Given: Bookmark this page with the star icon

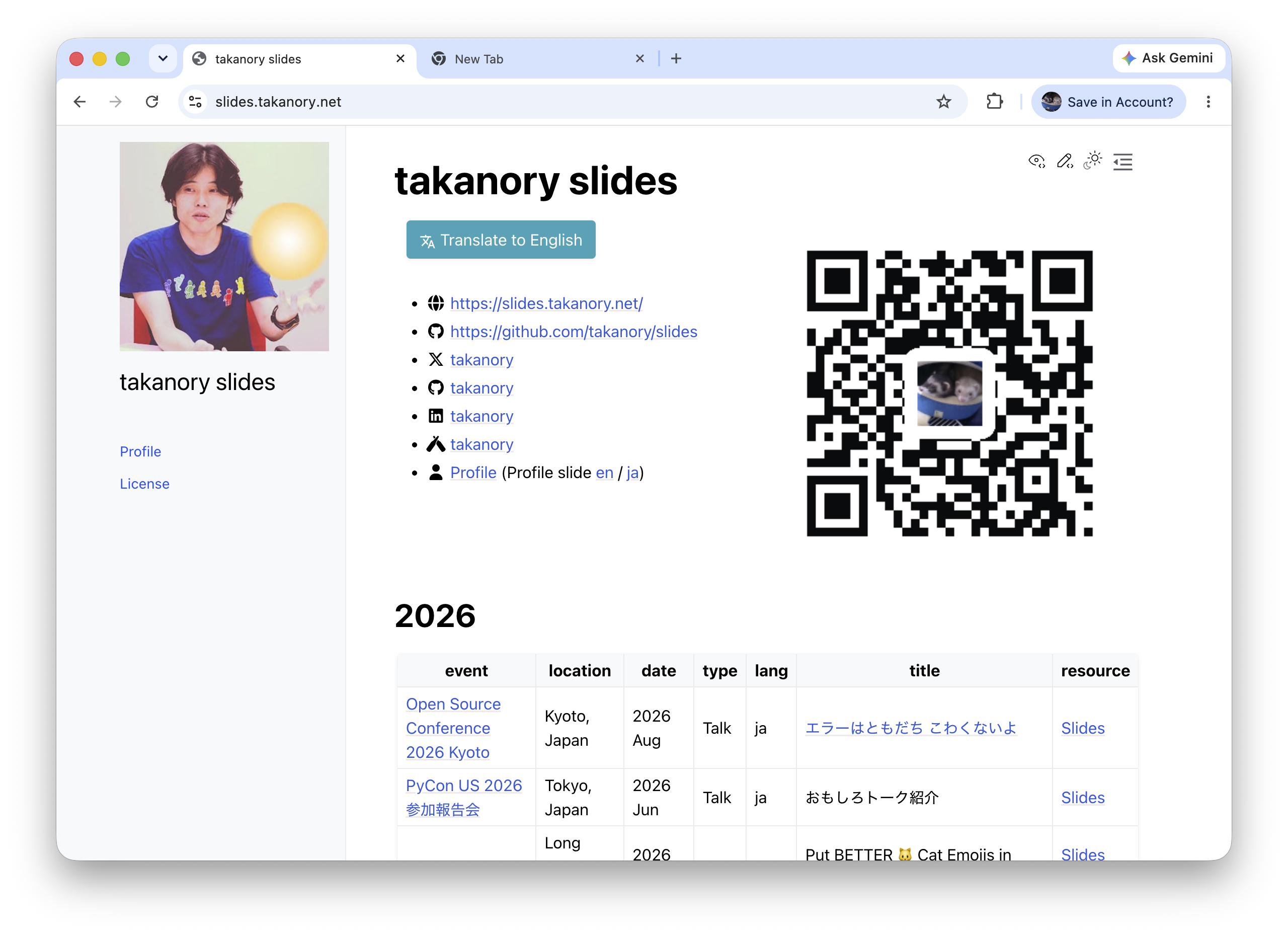Looking at the screenshot, I should tap(944, 102).
